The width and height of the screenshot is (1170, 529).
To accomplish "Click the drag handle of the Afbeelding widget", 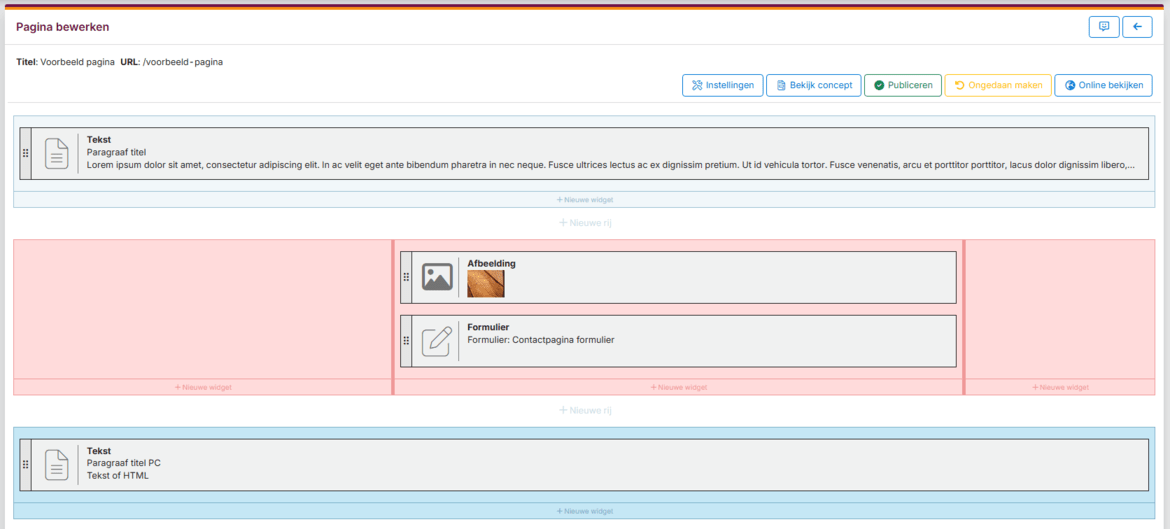I will 406,277.
